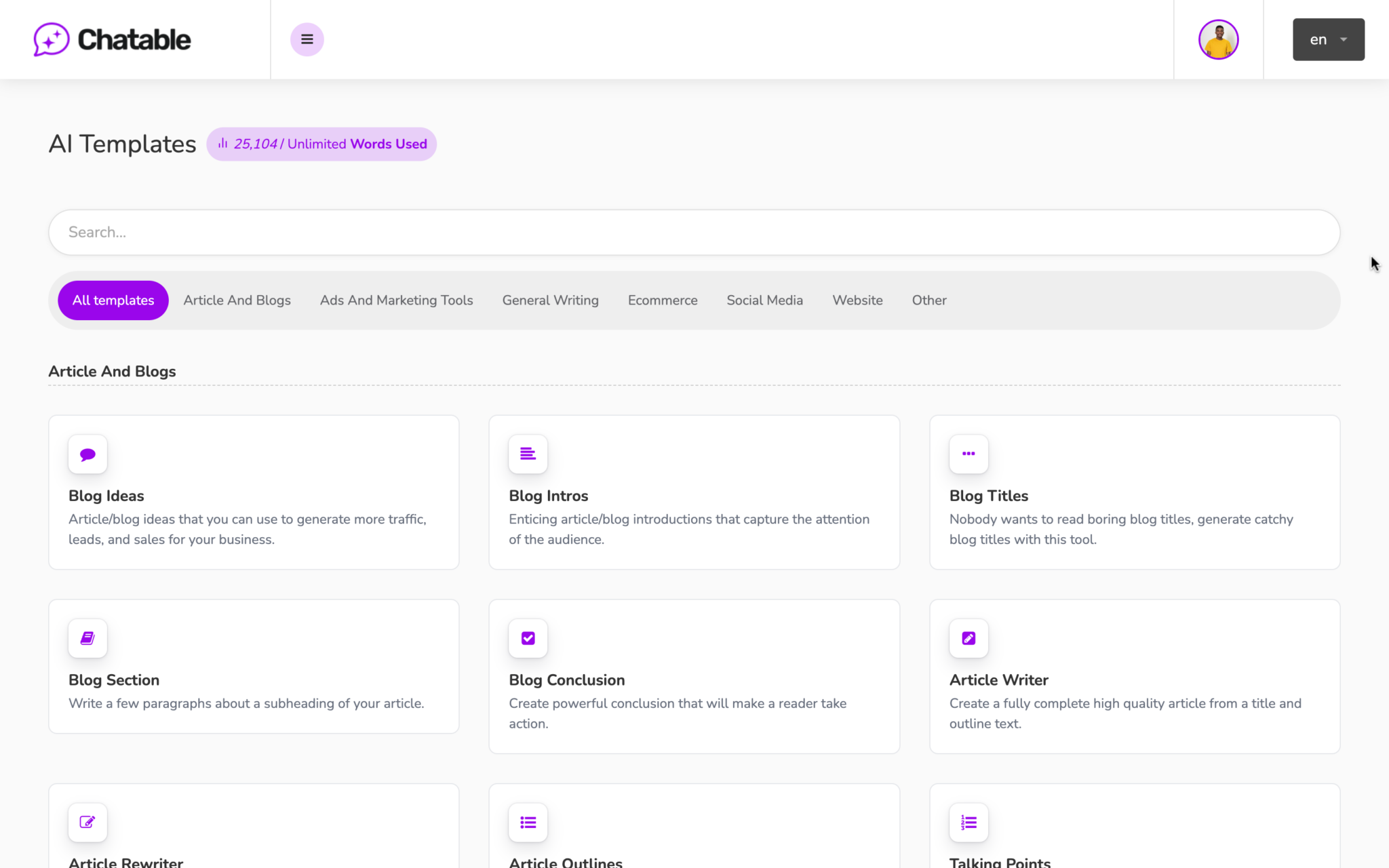Focus the template Search field
The height and width of the screenshot is (868, 1389).
693,233
